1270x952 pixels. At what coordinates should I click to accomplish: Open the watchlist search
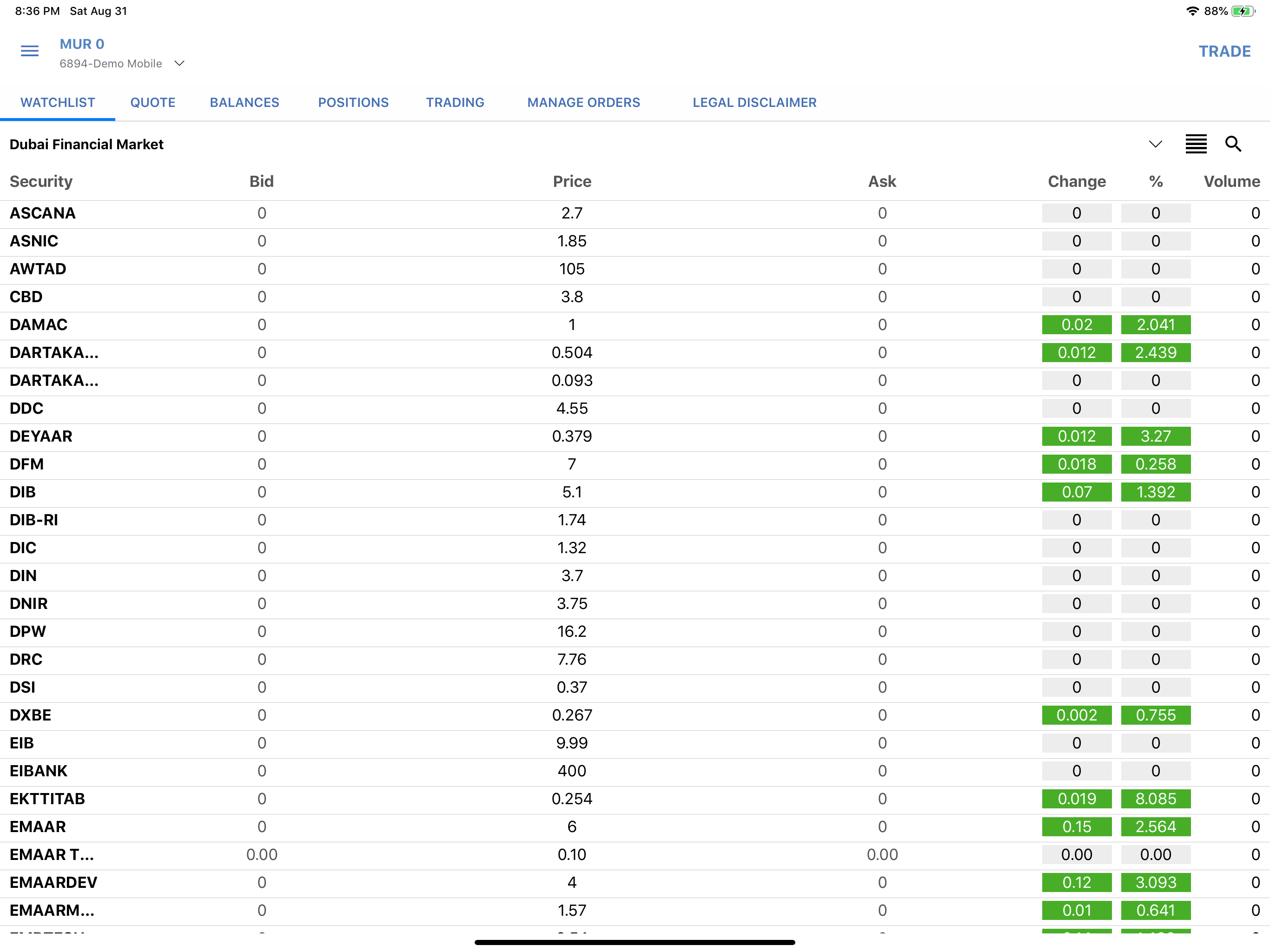(x=1233, y=144)
